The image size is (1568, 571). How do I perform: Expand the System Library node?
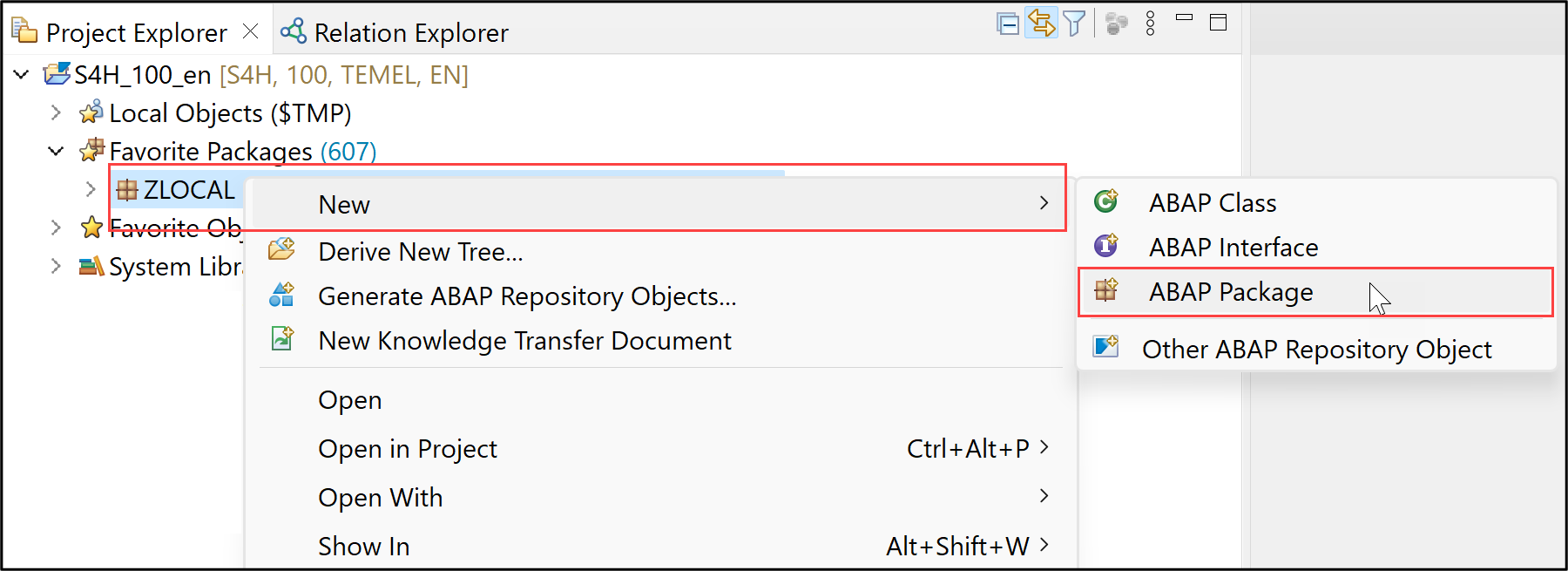click(56, 266)
